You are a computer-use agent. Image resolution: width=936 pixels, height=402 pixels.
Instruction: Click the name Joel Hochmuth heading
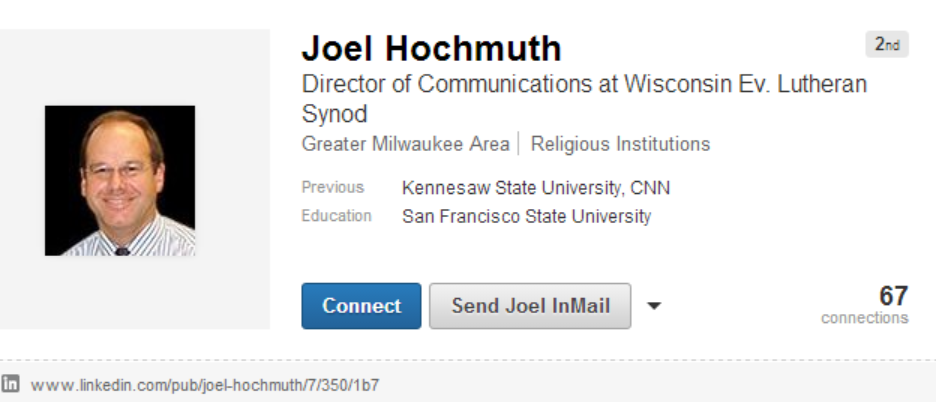[x=431, y=48]
